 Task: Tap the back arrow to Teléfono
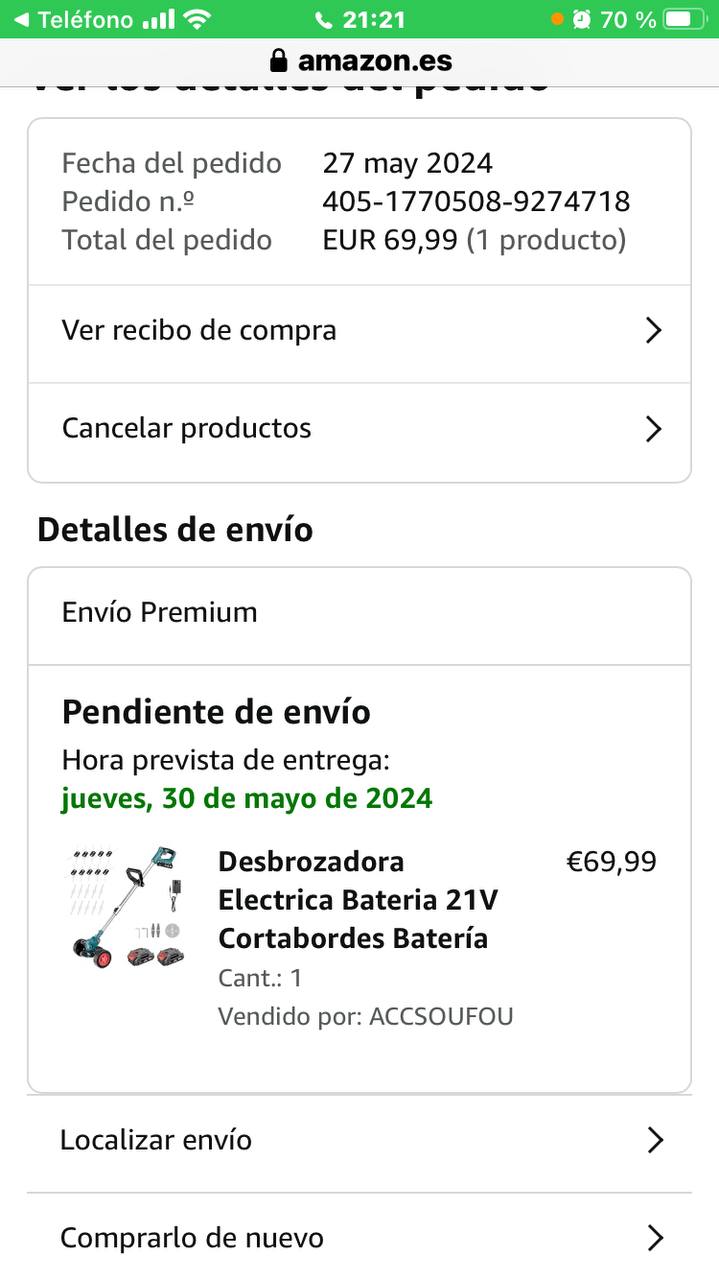click(20, 19)
